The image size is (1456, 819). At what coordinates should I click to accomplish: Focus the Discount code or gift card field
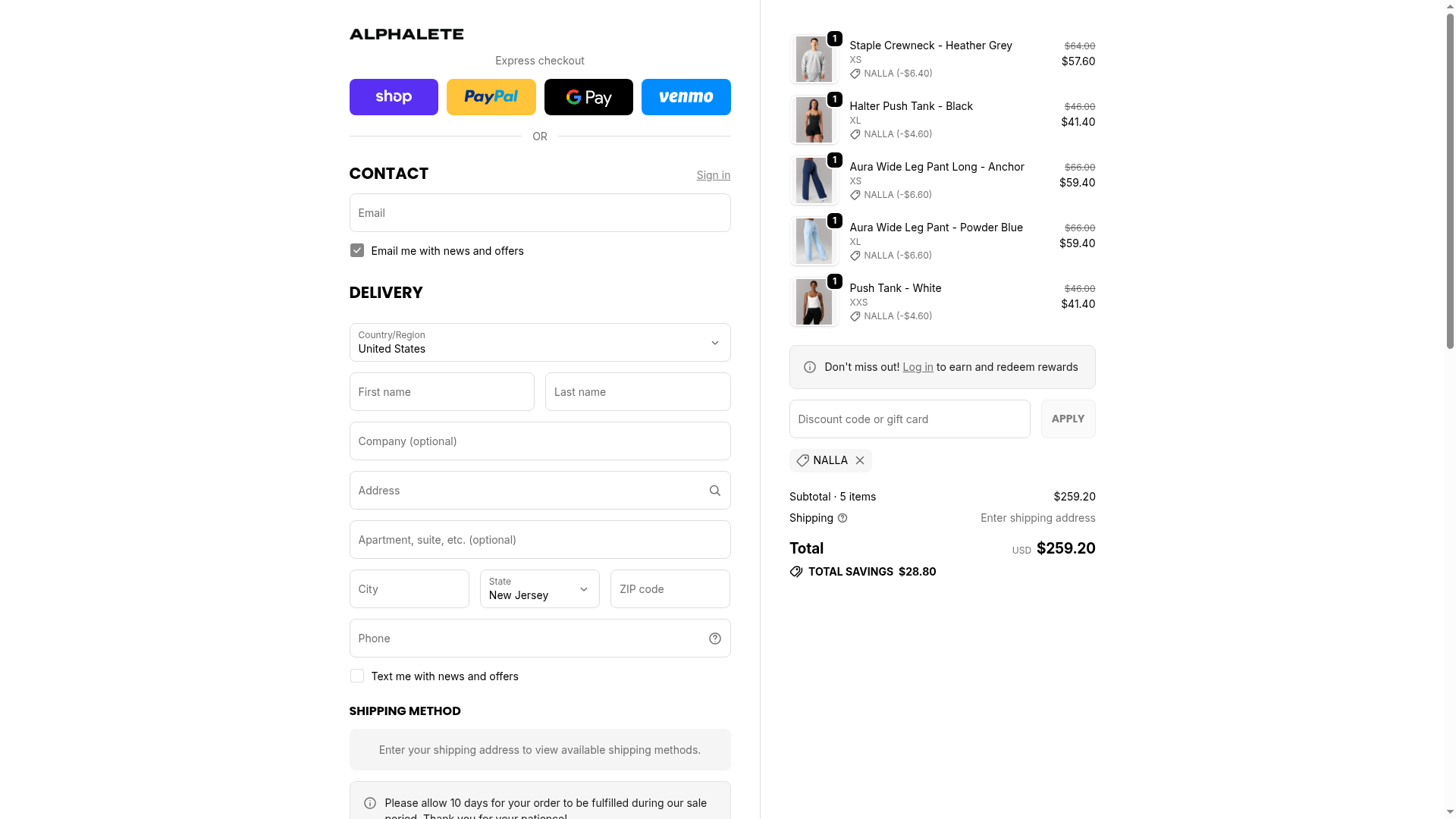[x=909, y=419]
